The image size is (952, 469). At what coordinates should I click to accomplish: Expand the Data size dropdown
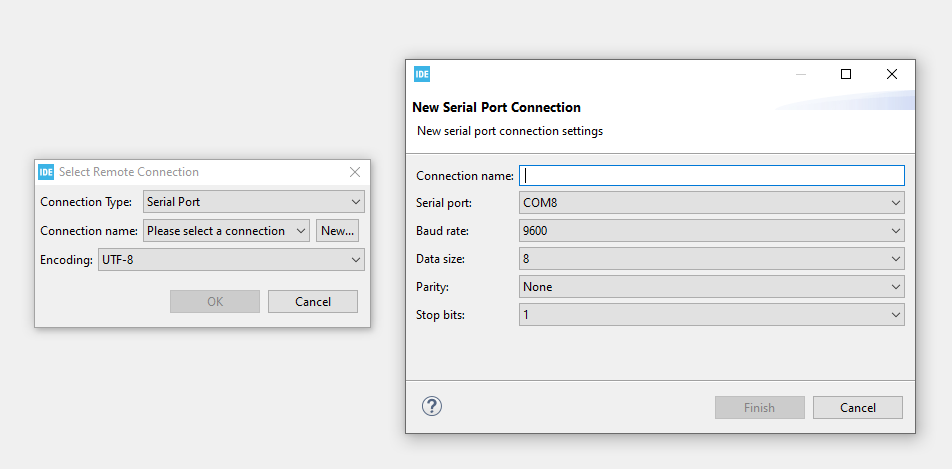711,259
